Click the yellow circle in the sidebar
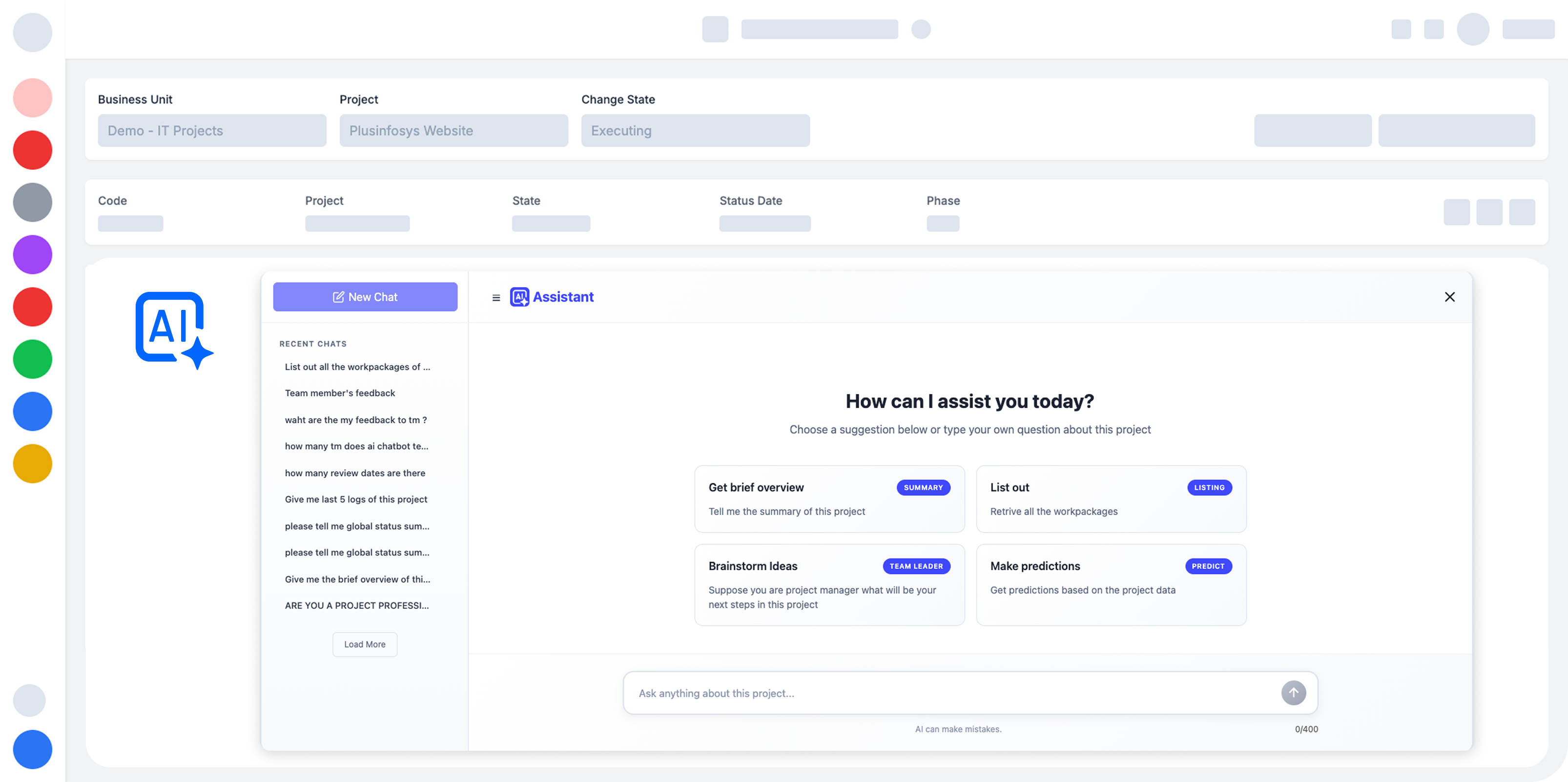This screenshot has height=782, width=1568. 32,464
